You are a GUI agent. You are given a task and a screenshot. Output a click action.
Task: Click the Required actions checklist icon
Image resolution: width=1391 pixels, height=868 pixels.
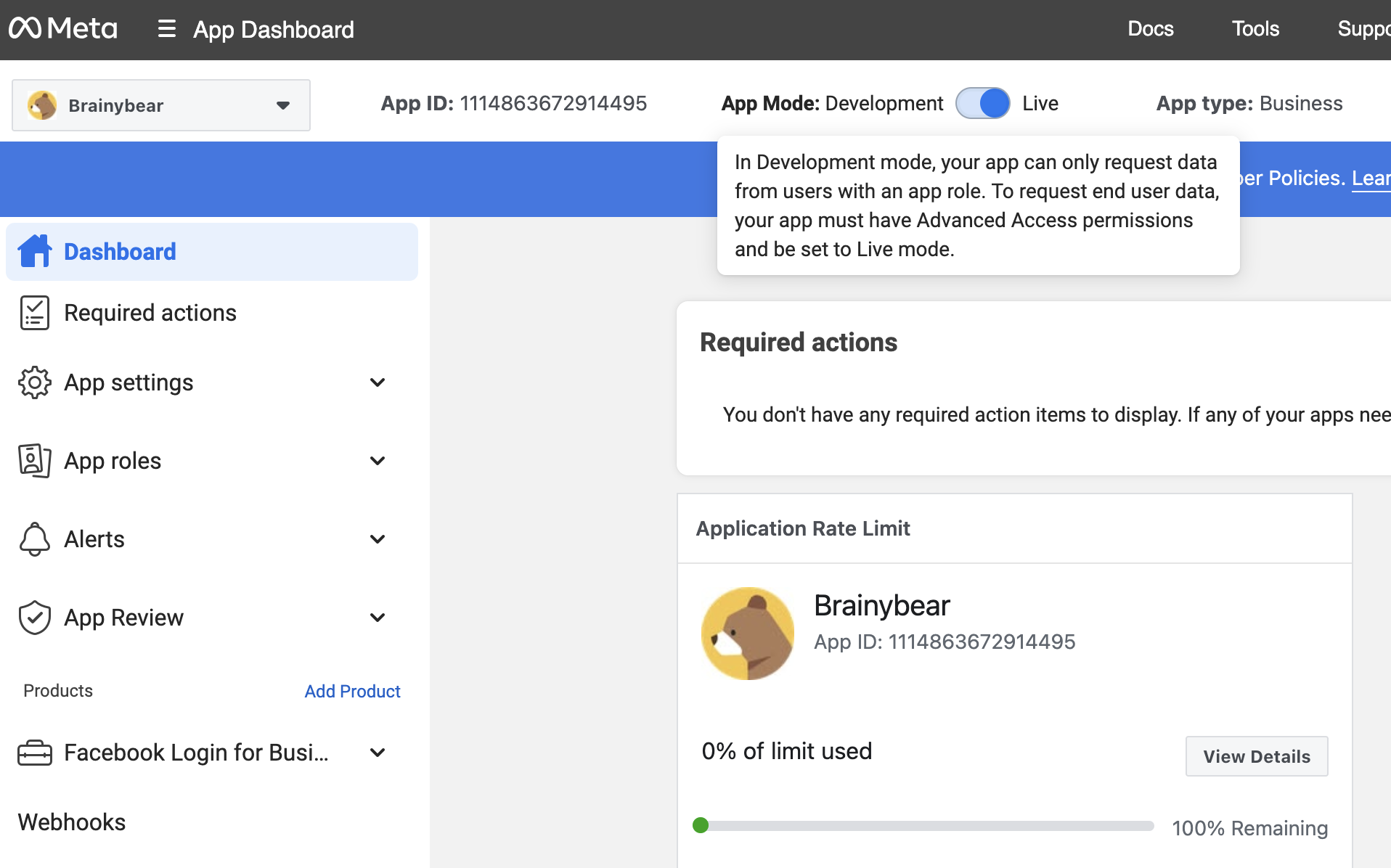pyautogui.click(x=35, y=313)
